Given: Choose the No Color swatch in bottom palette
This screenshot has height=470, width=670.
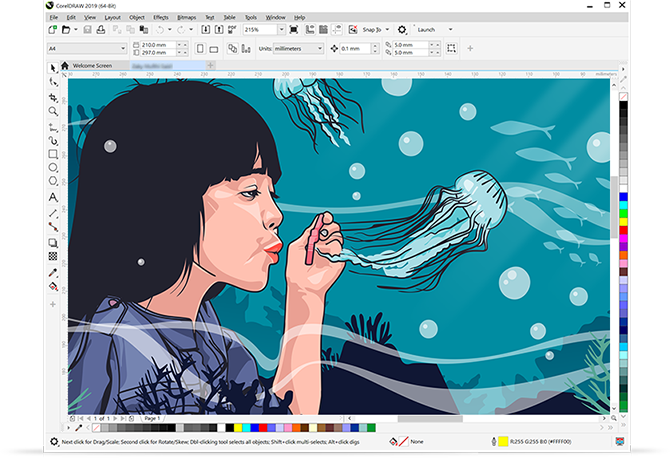Looking at the screenshot, I should 97,427.
